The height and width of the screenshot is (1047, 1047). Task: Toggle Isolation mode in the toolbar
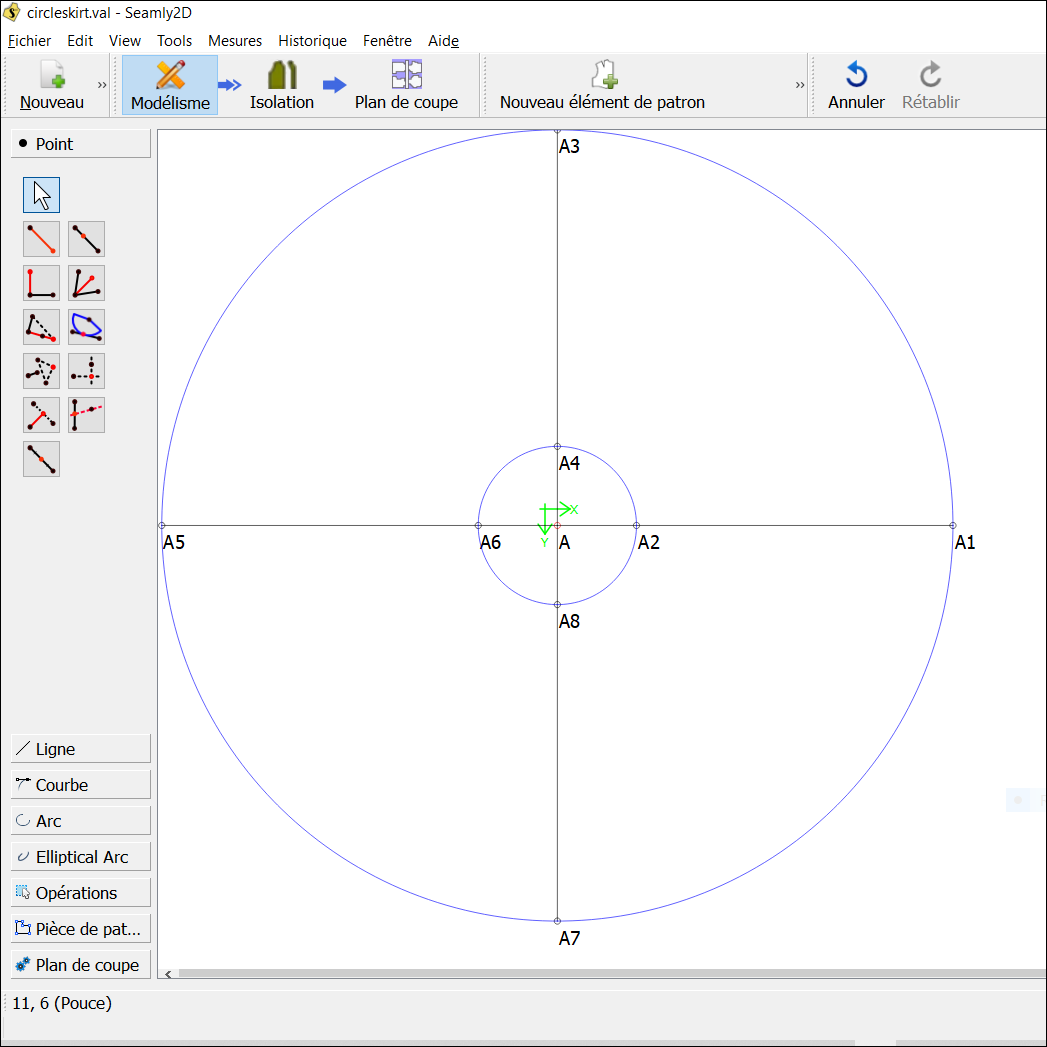coord(282,85)
